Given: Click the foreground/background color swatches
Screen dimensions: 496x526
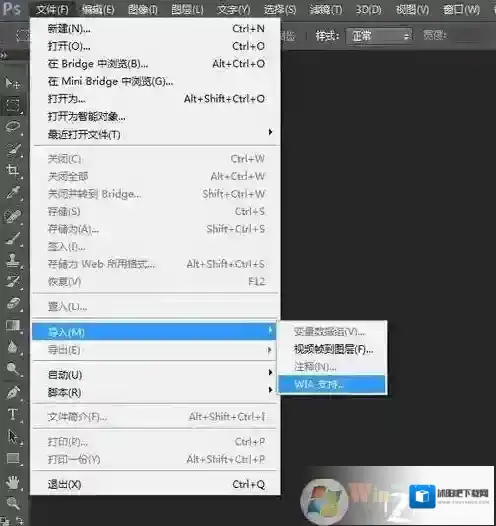Looking at the screenshot, I should point(13,521).
